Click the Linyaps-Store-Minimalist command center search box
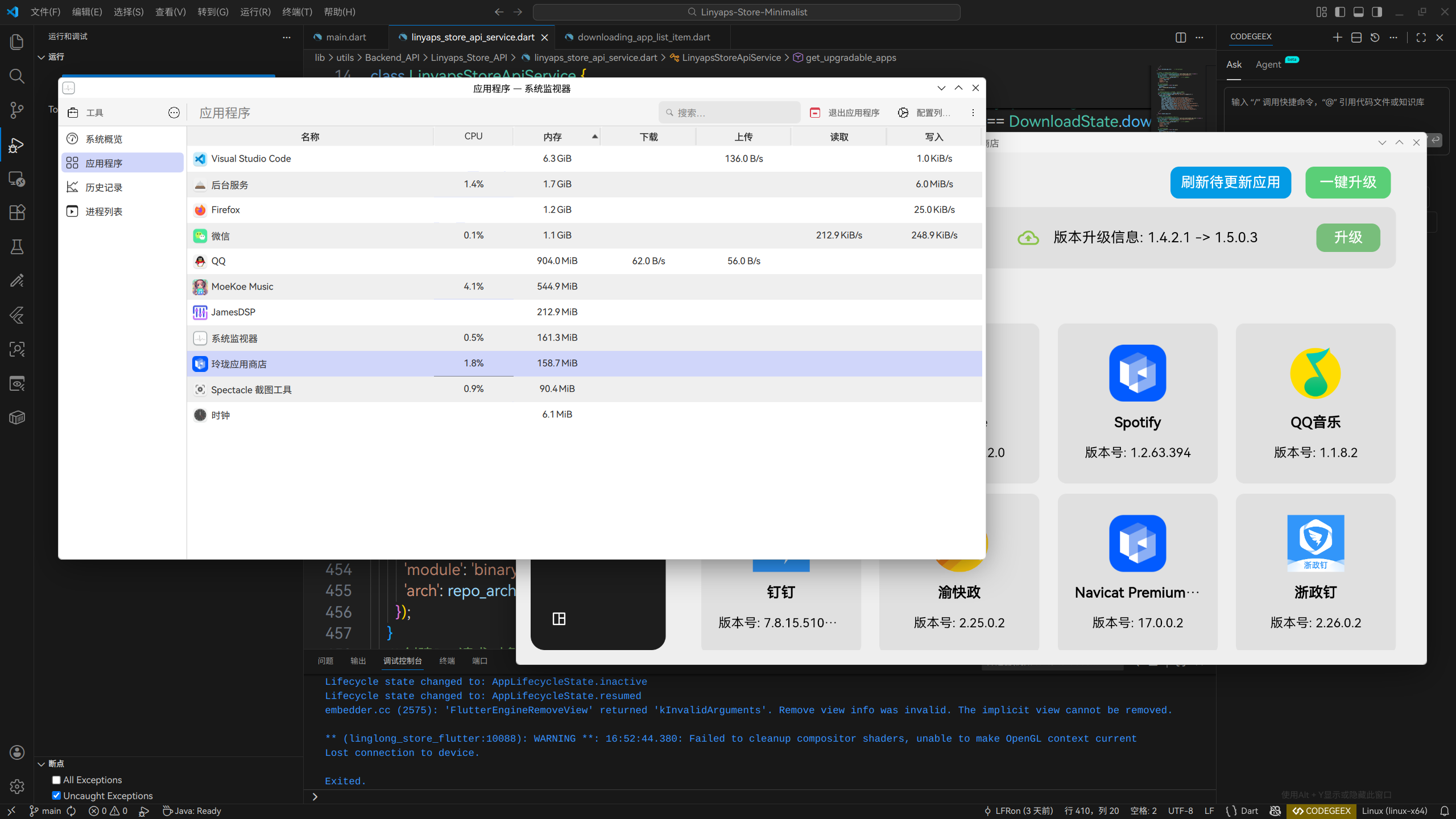1456x819 pixels. point(747,12)
